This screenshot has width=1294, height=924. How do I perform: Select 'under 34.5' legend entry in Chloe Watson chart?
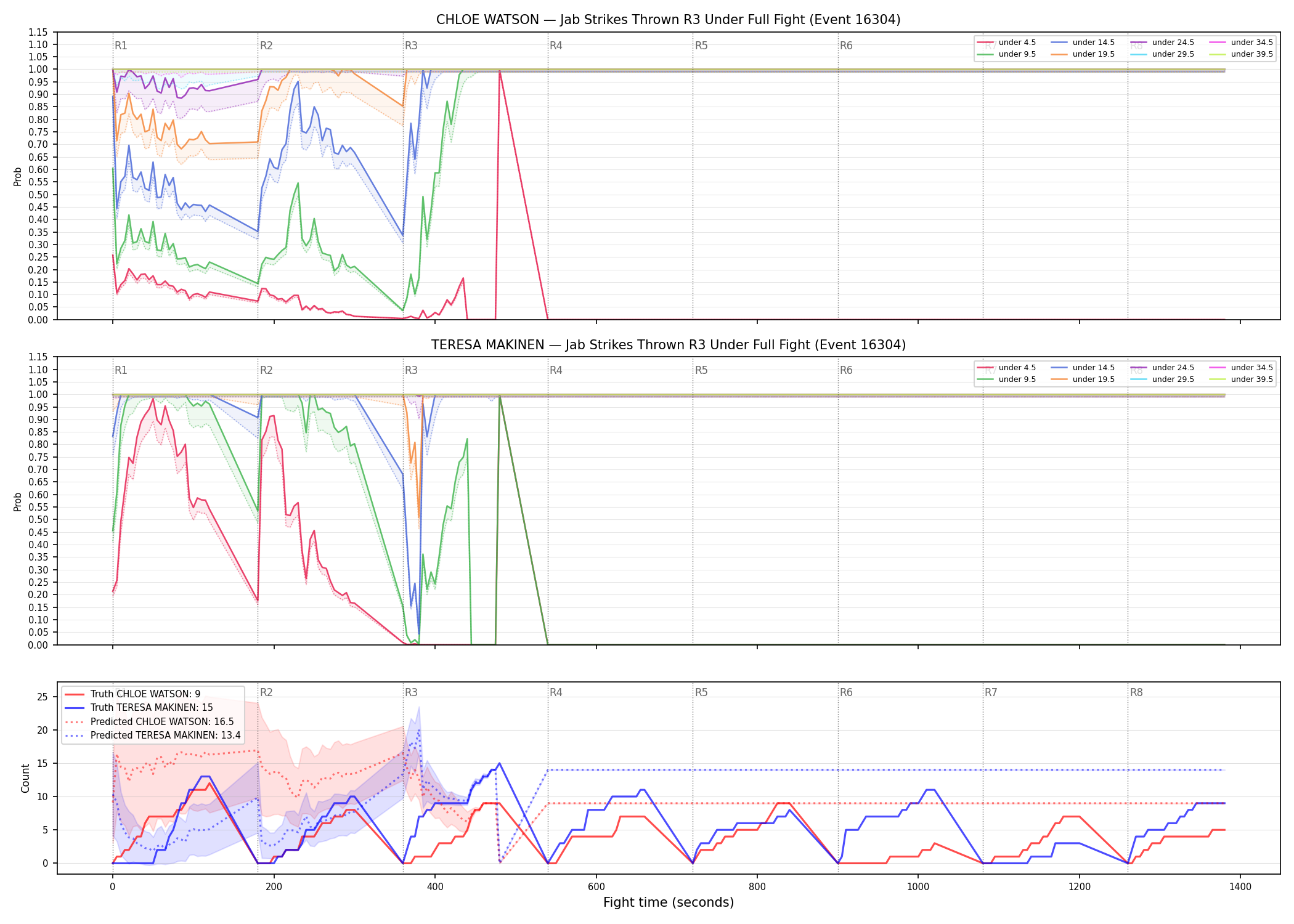1241,43
